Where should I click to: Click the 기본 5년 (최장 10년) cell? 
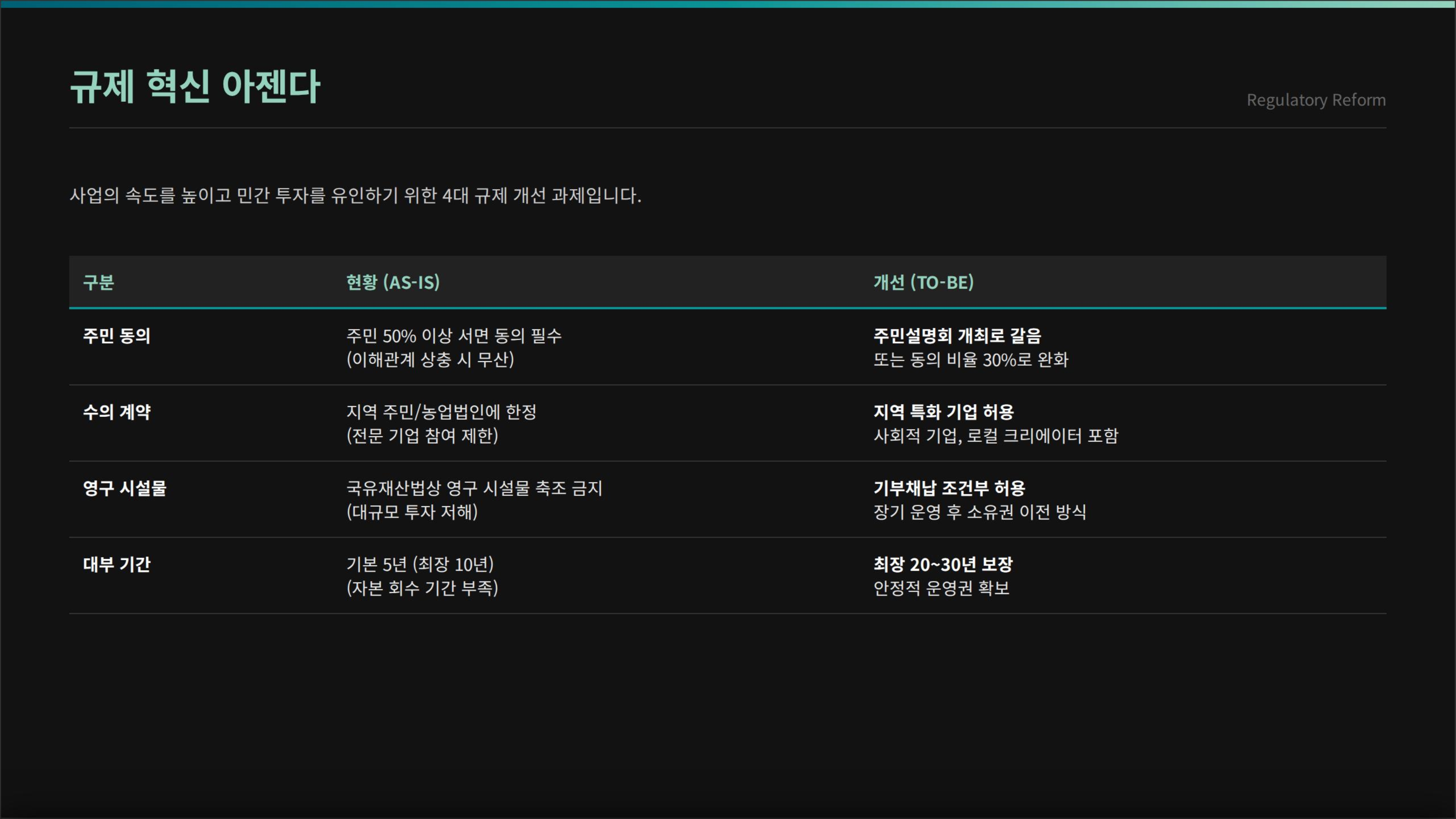coord(420,564)
